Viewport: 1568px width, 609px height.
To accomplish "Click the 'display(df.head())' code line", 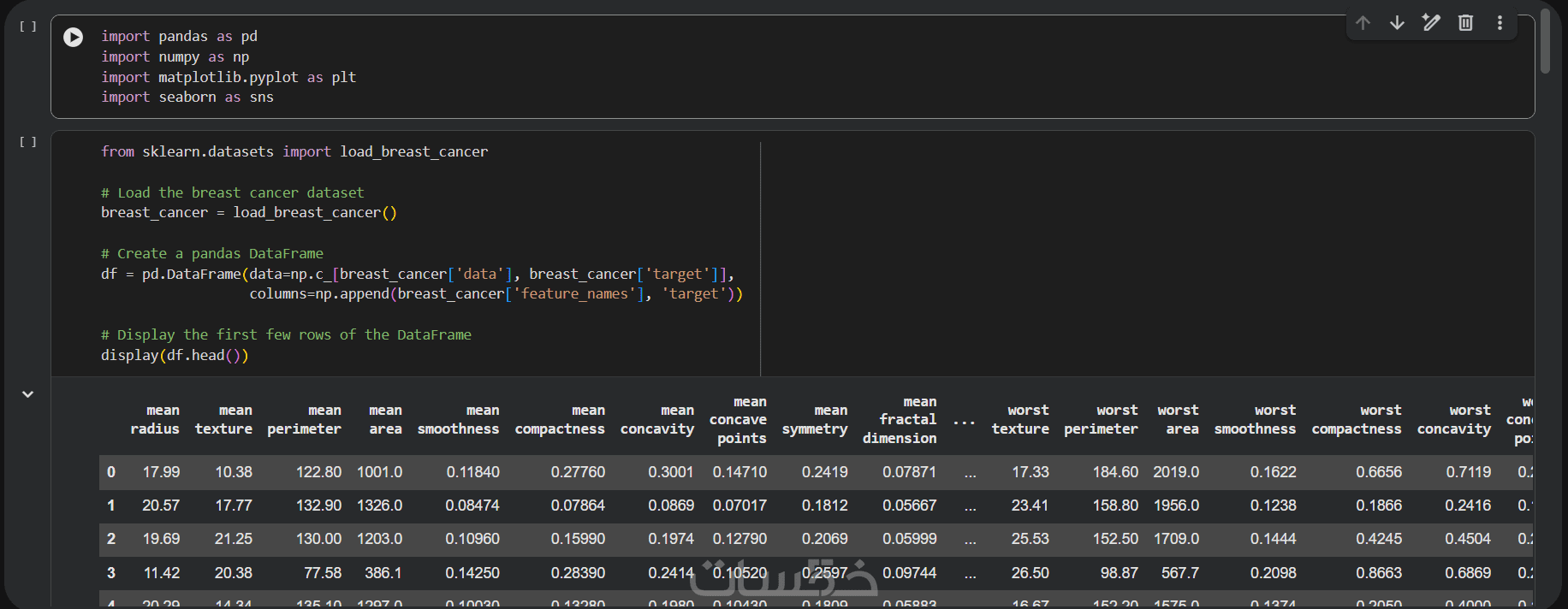I will click(175, 356).
